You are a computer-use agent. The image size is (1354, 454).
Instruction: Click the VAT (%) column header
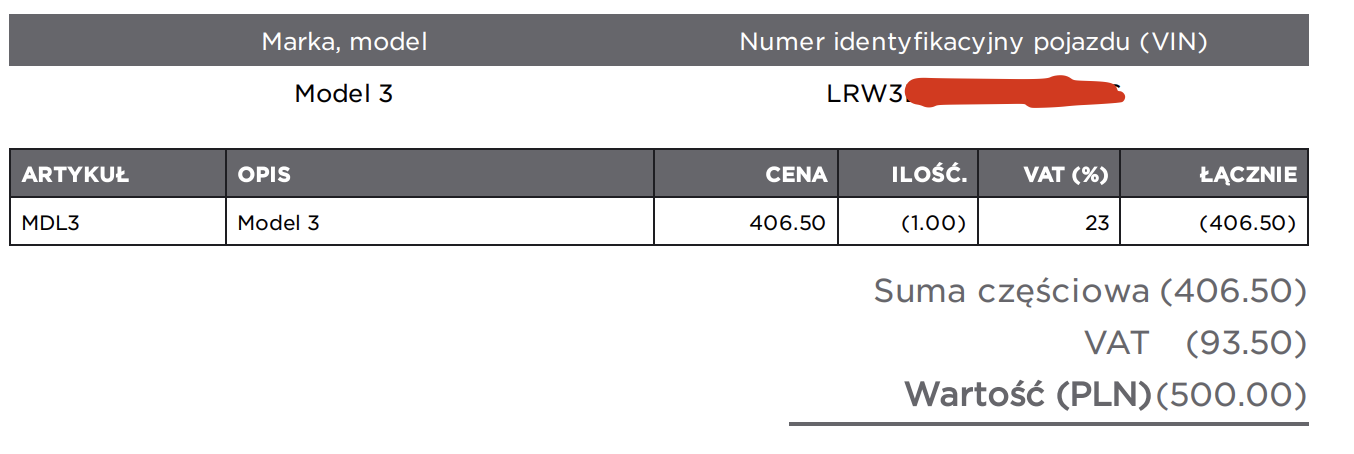point(1049,174)
